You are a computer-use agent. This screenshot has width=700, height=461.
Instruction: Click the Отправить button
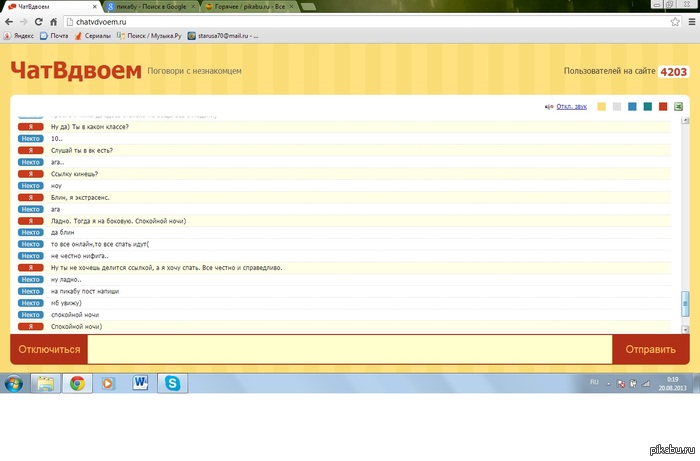[651, 349]
